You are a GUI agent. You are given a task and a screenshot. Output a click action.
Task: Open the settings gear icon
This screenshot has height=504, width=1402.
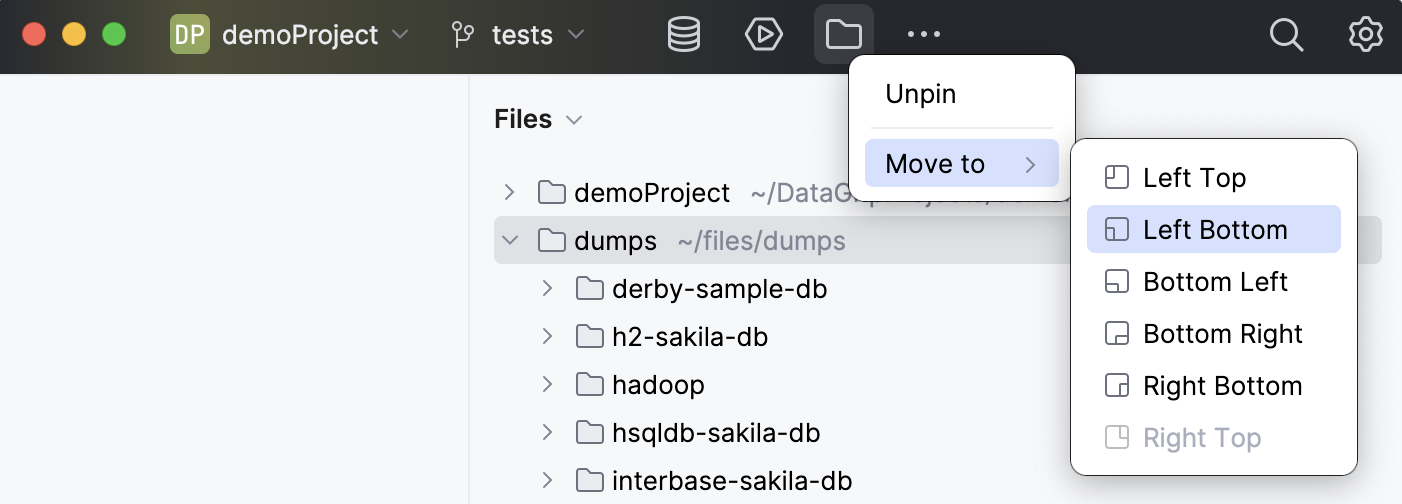click(1365, 35)
